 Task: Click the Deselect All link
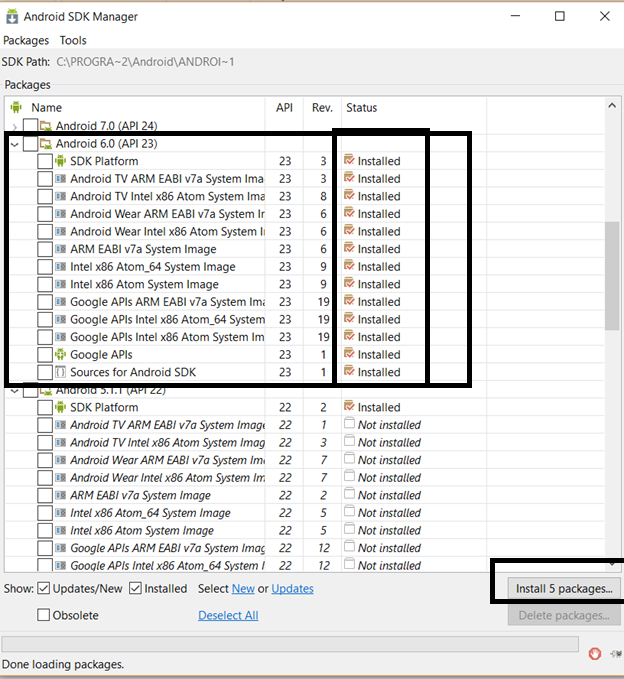(228, 615)
